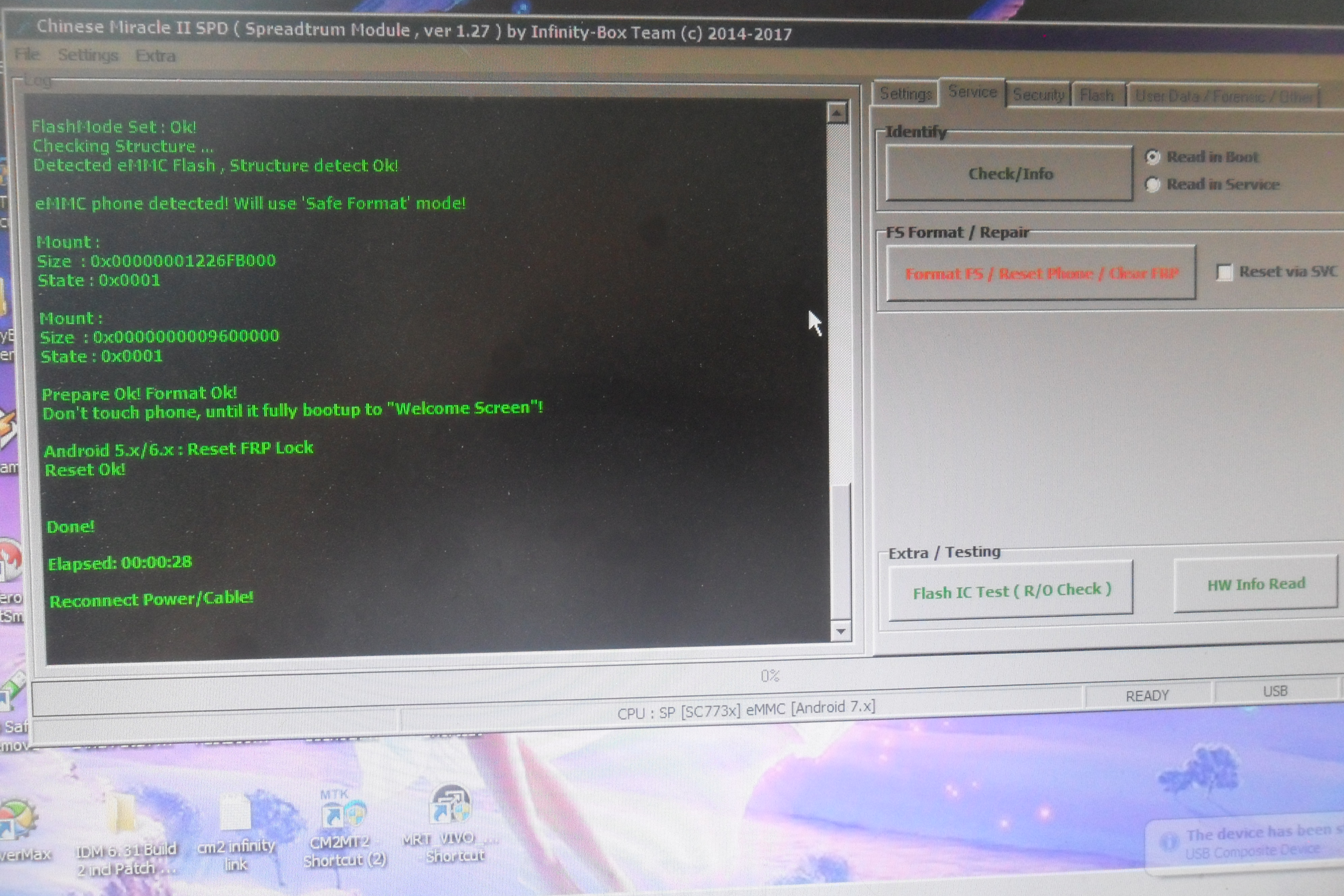Click the log scrollbar thumb
The height and width of the screenshot is (896, 1344).
pyautogui.click(x=841, y=552)
